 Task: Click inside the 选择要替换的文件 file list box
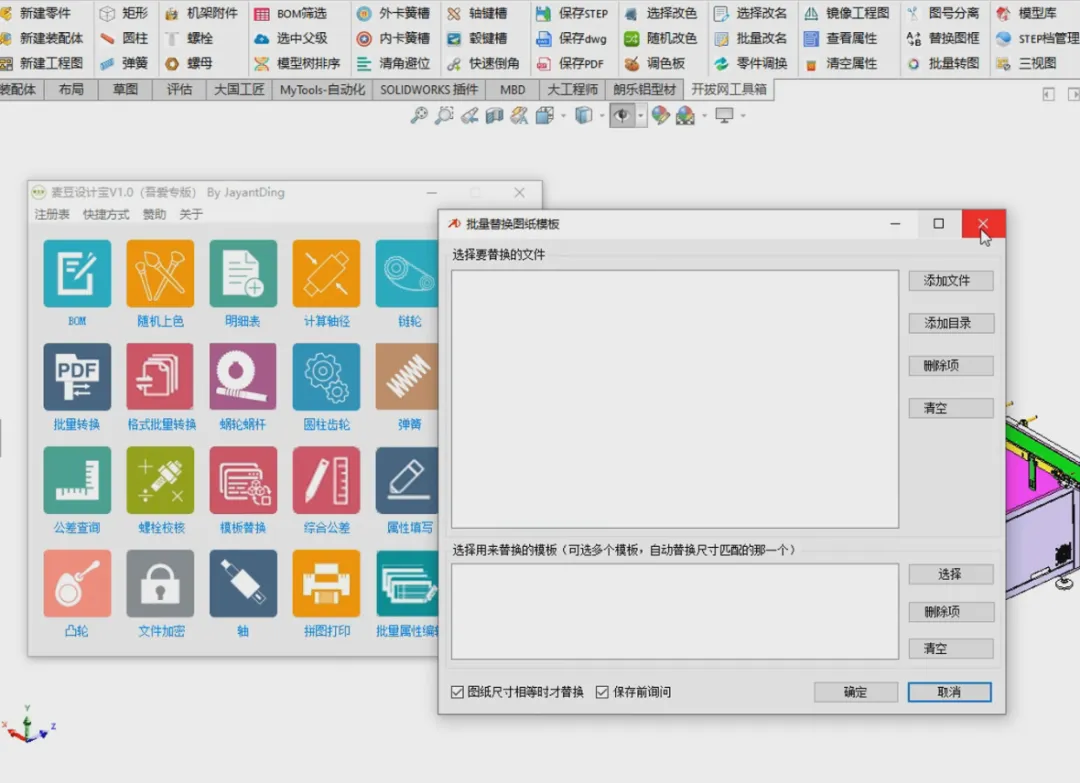pyautogui.click(x=675, y=399)
